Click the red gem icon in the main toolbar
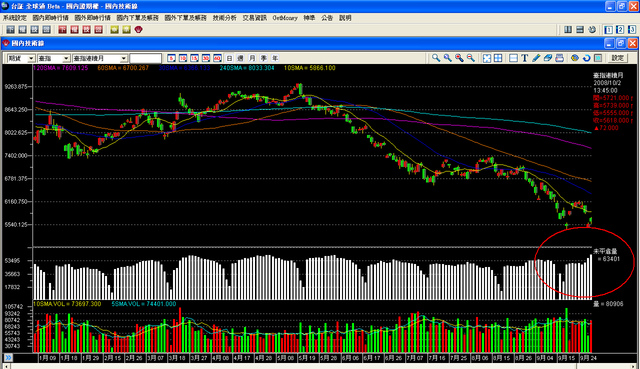Screen dimensions: 640x369 [x=139, y=29]
